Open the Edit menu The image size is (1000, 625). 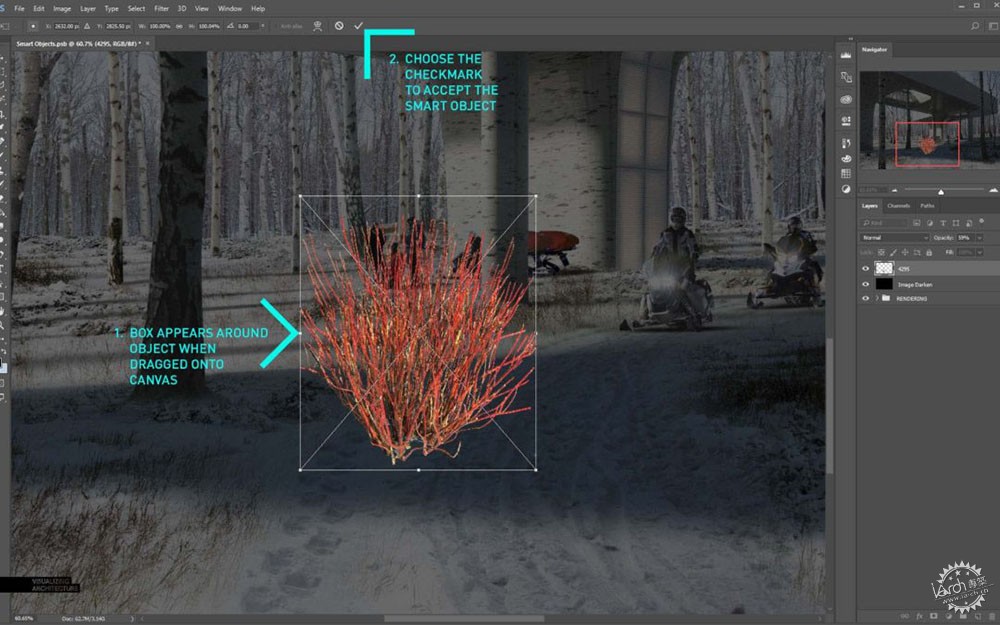tap(39, 8)
